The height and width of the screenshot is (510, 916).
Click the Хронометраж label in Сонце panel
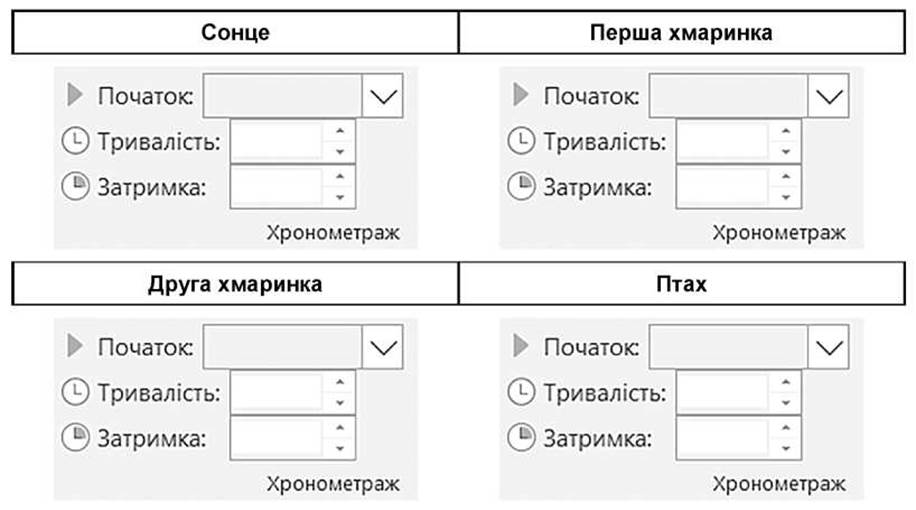[333, 233]
